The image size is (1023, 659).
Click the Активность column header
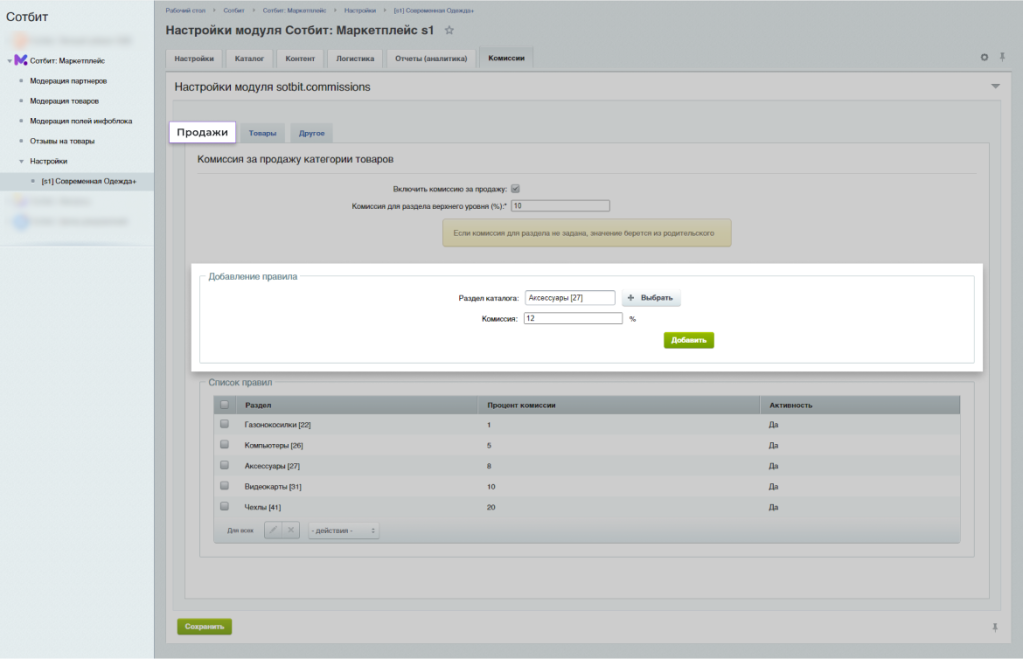[x=791, y=405]
